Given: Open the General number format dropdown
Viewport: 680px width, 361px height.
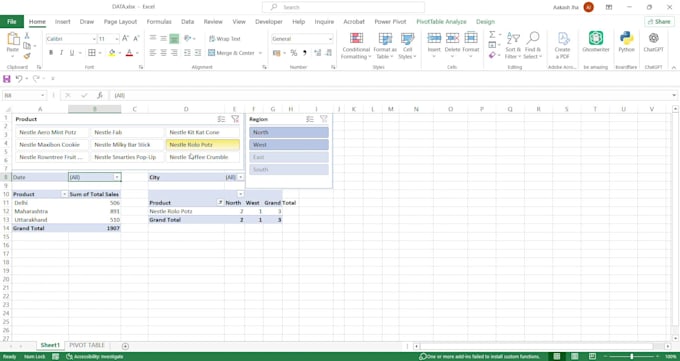Looking at the screenshot, I should 330,39.
